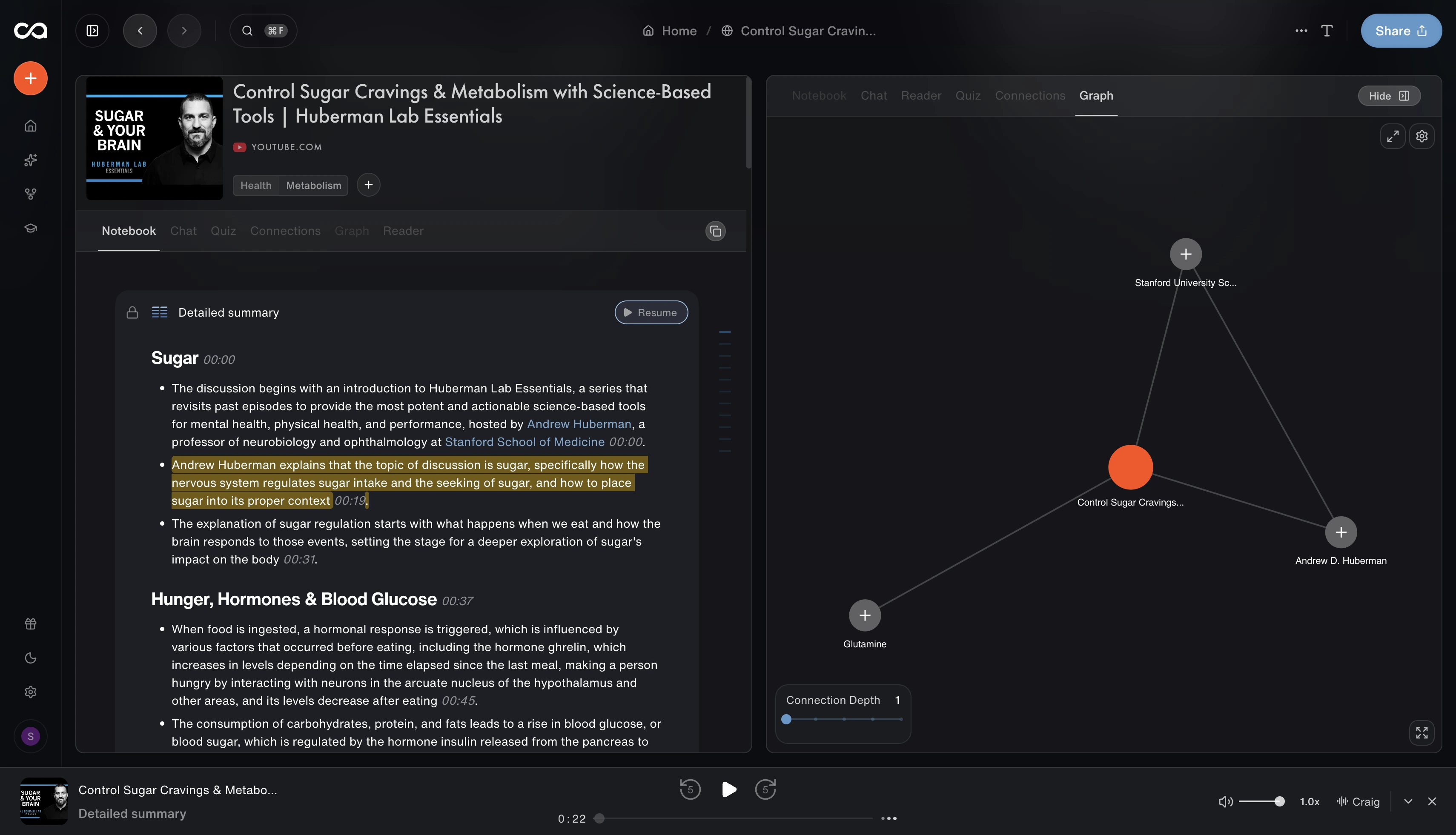1456x835 pixels.
Task: Click the Detailed summary columns icon
Action: [x=160, y=312]
